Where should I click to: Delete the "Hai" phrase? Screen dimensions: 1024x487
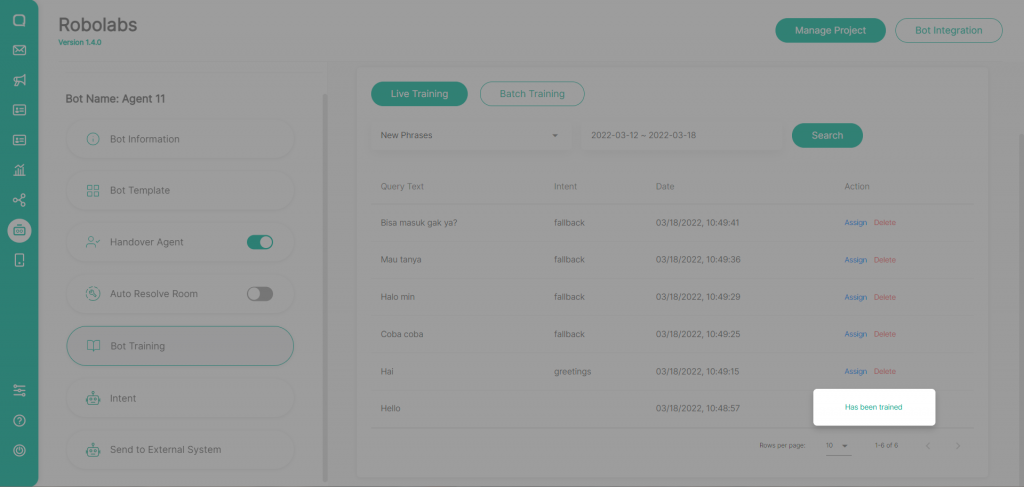tap(885, 371)
